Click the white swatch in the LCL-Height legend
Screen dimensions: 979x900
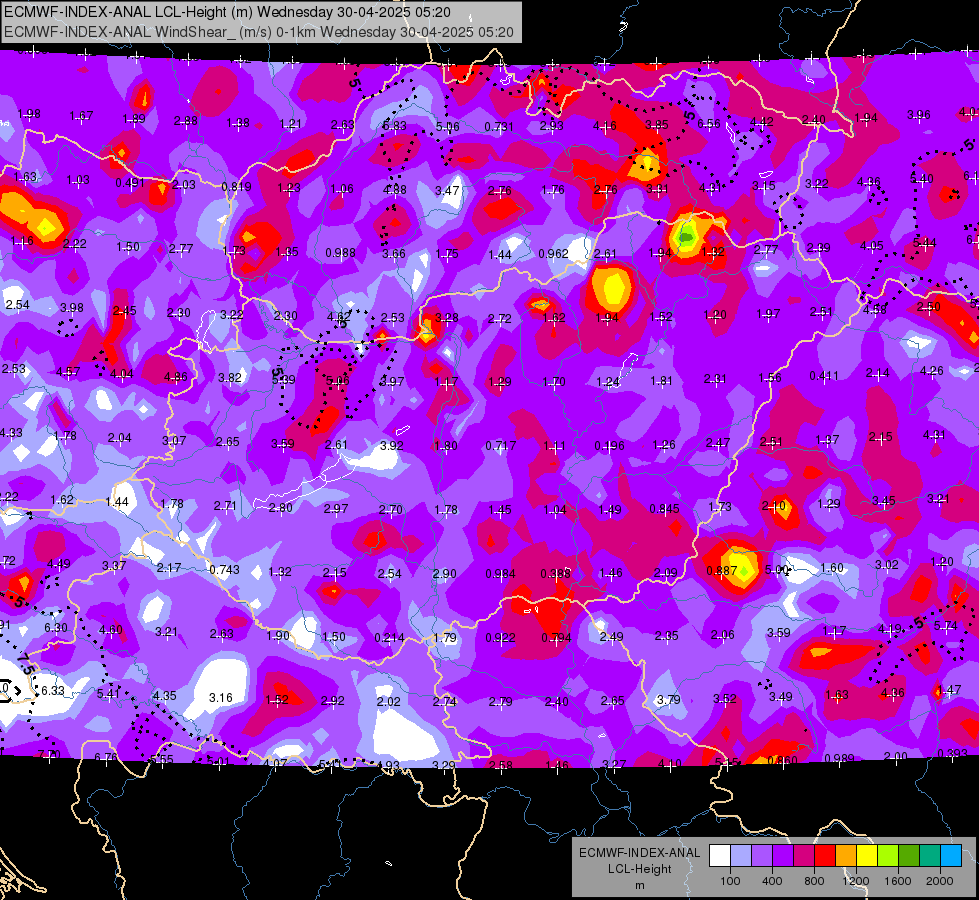pos(720,856)
